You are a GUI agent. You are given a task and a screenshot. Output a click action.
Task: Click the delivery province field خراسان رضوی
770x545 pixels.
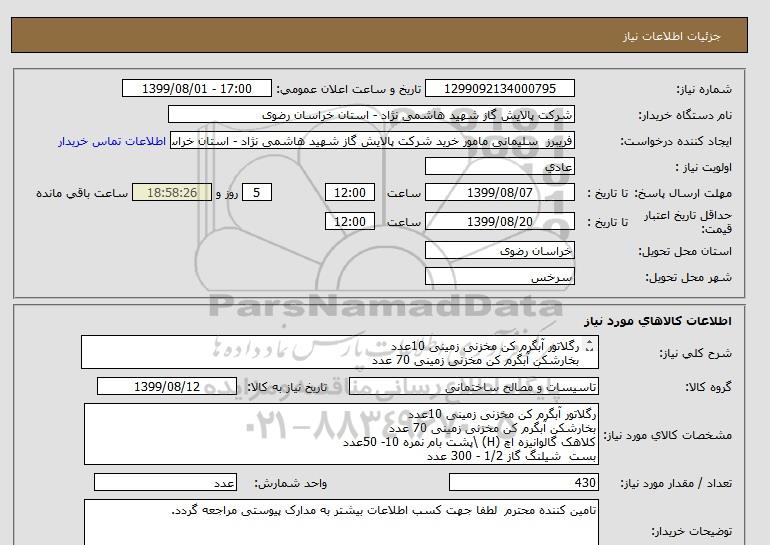[x=501, y=252]
